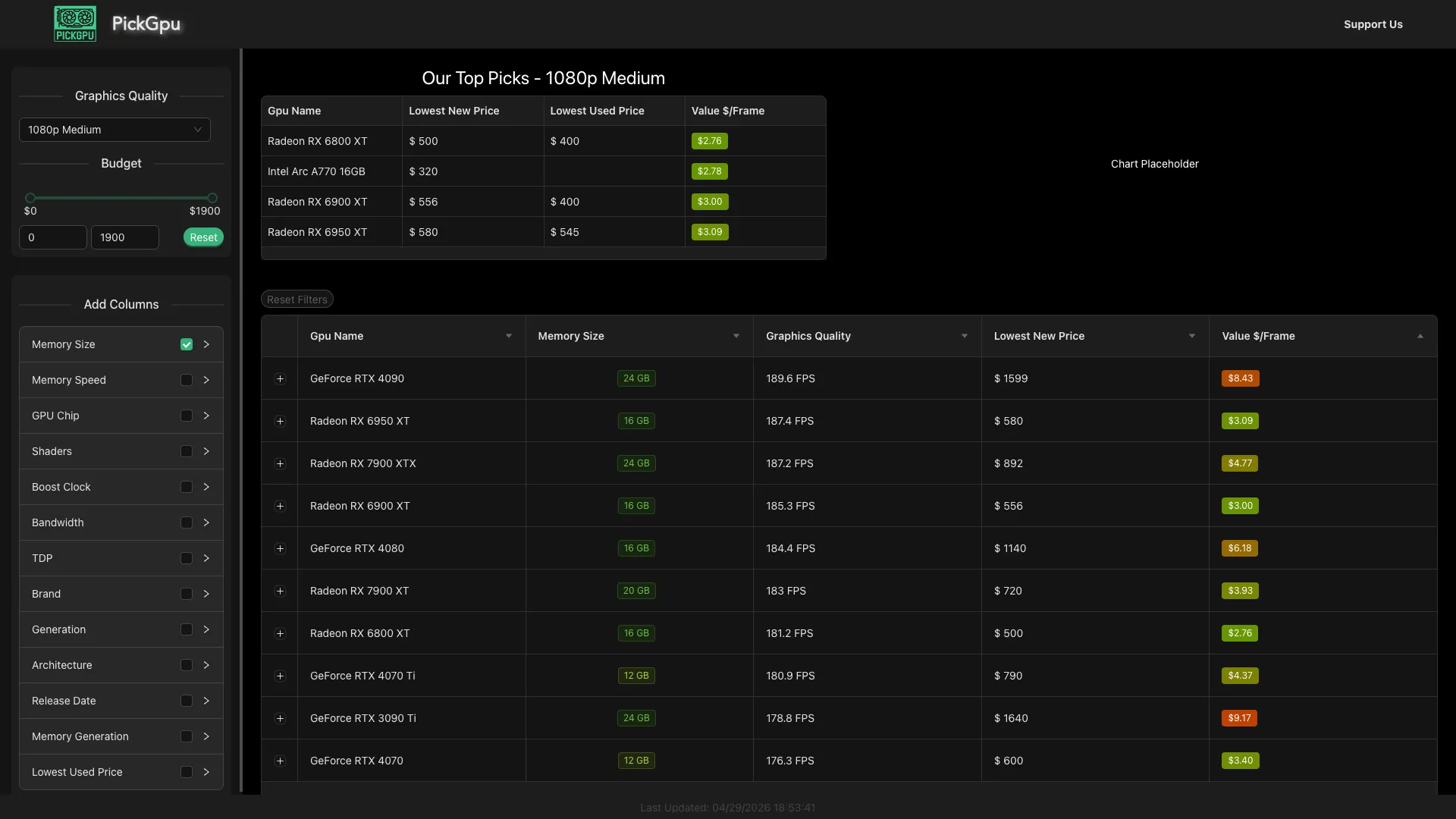Image resolution: width=1456 pixels, height=819 pixels.
Task: Expand the Boost Clock options chevron
Action: pos(206,487)
